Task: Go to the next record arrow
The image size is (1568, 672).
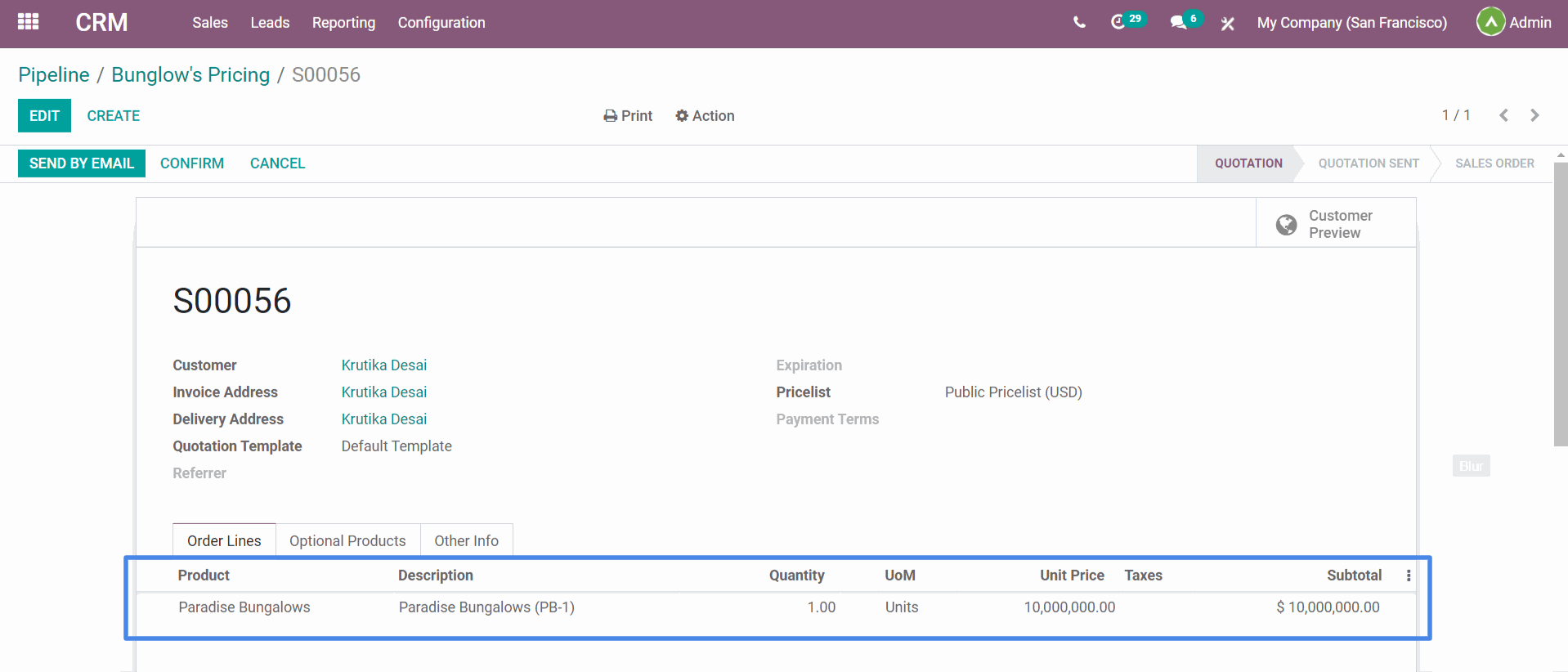Action: pos(1534,115)
